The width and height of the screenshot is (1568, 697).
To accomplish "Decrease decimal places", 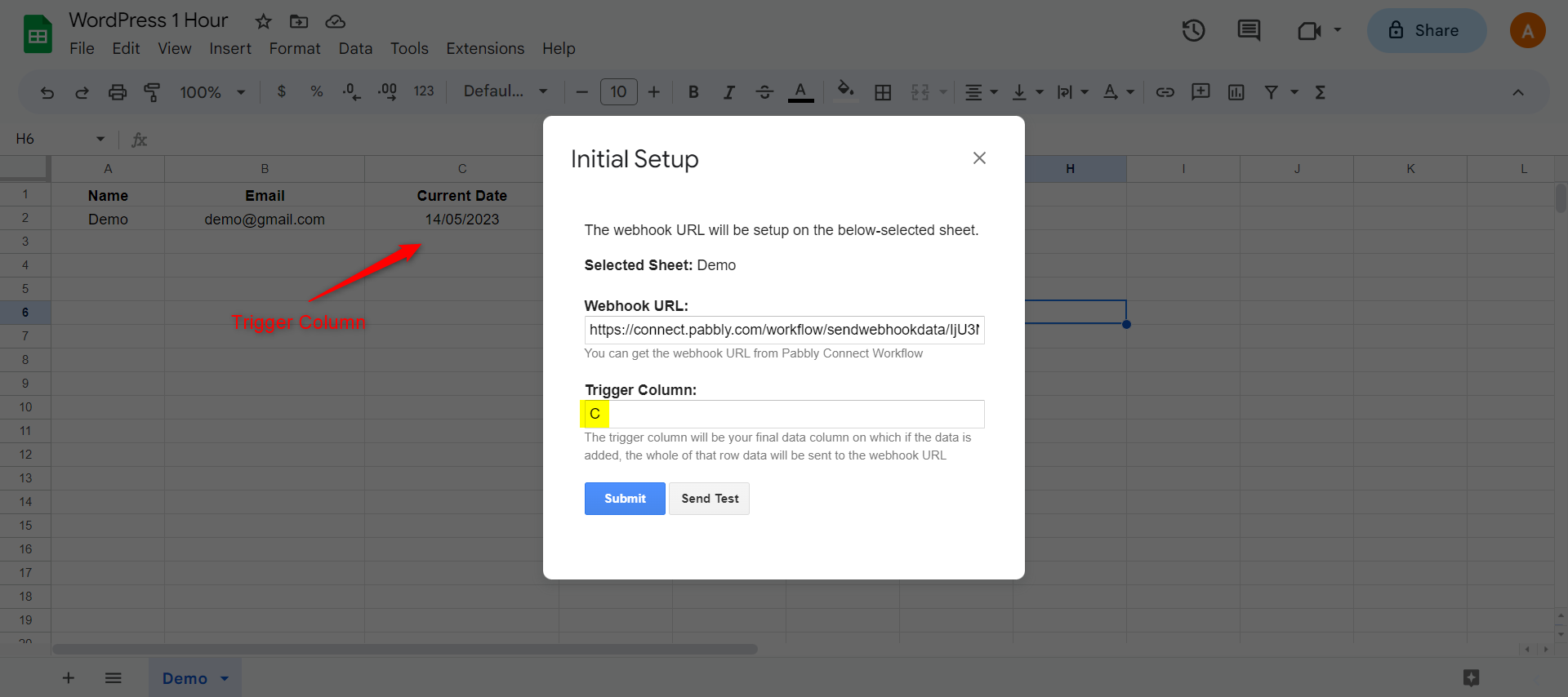I will coord(351,91).
